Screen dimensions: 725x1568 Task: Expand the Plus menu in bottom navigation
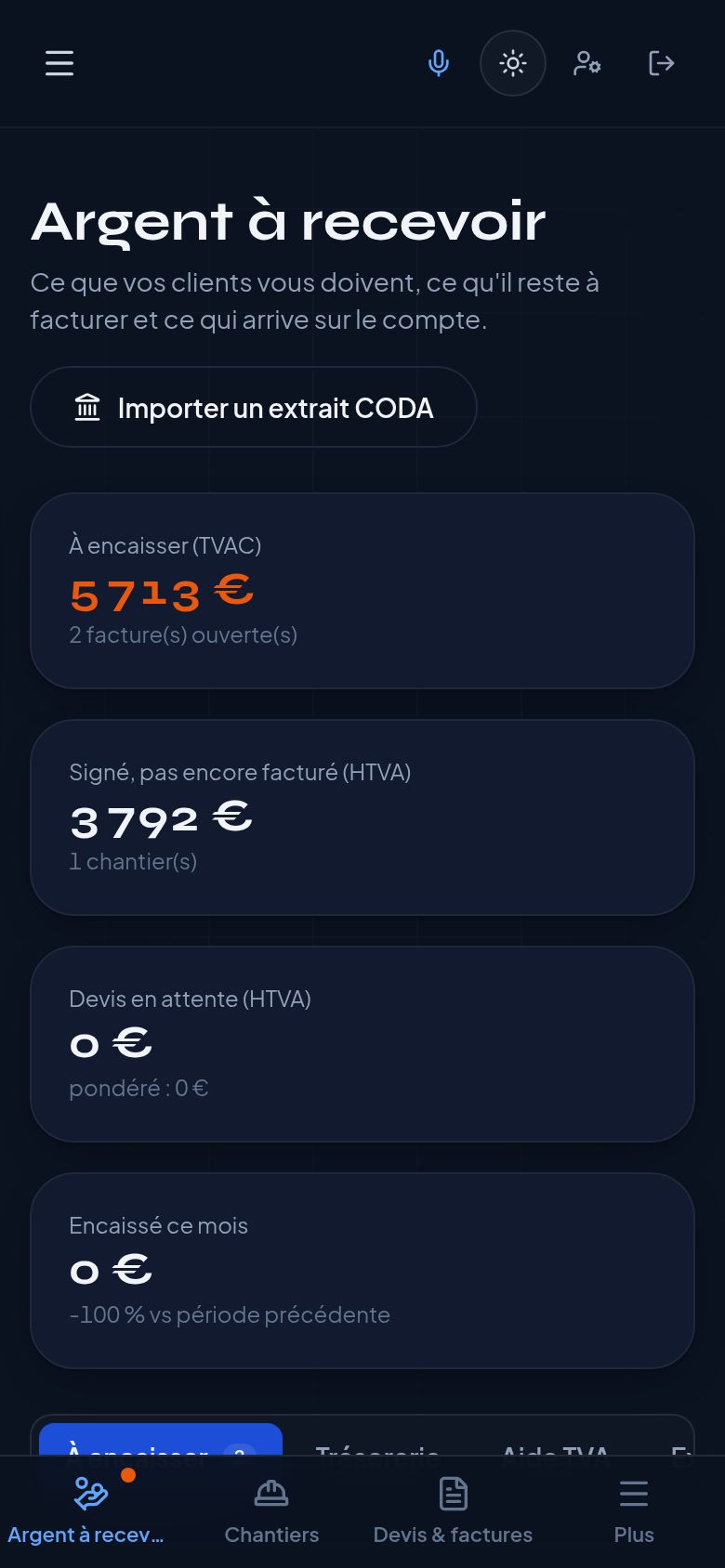pyautogui.click(x=634, y=1511)
